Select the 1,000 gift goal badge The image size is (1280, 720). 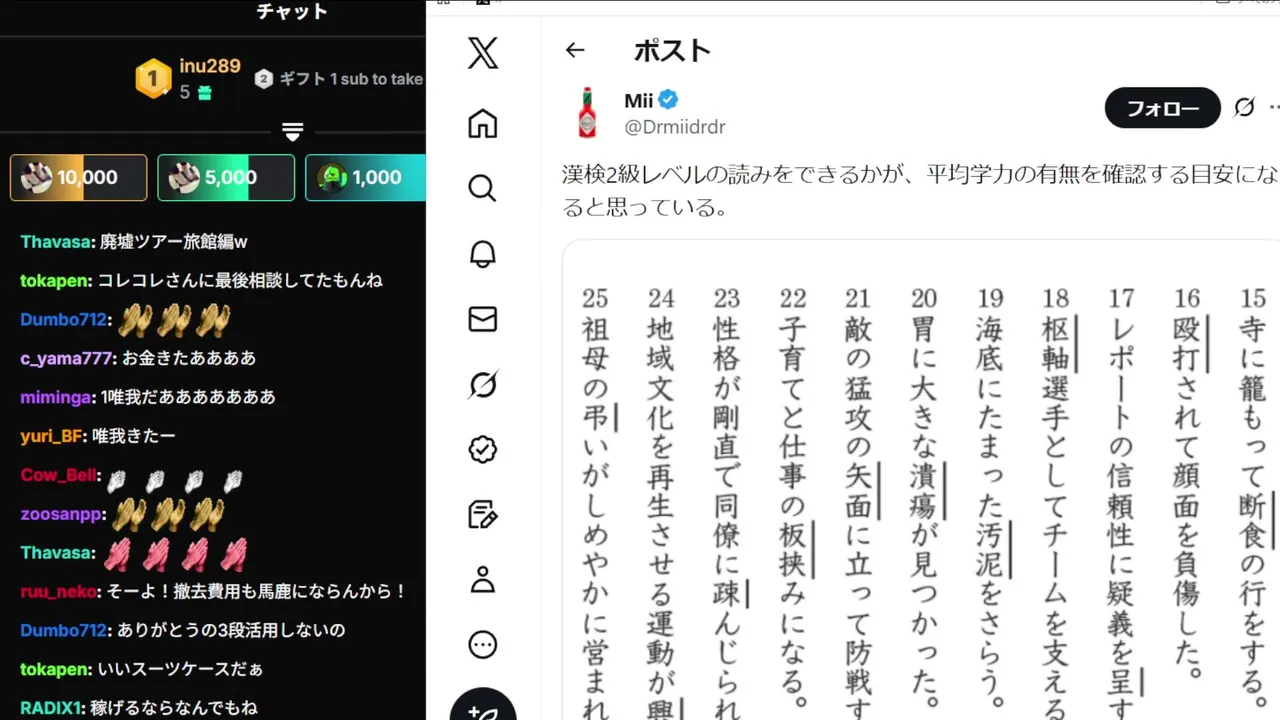tap(365, 178)
